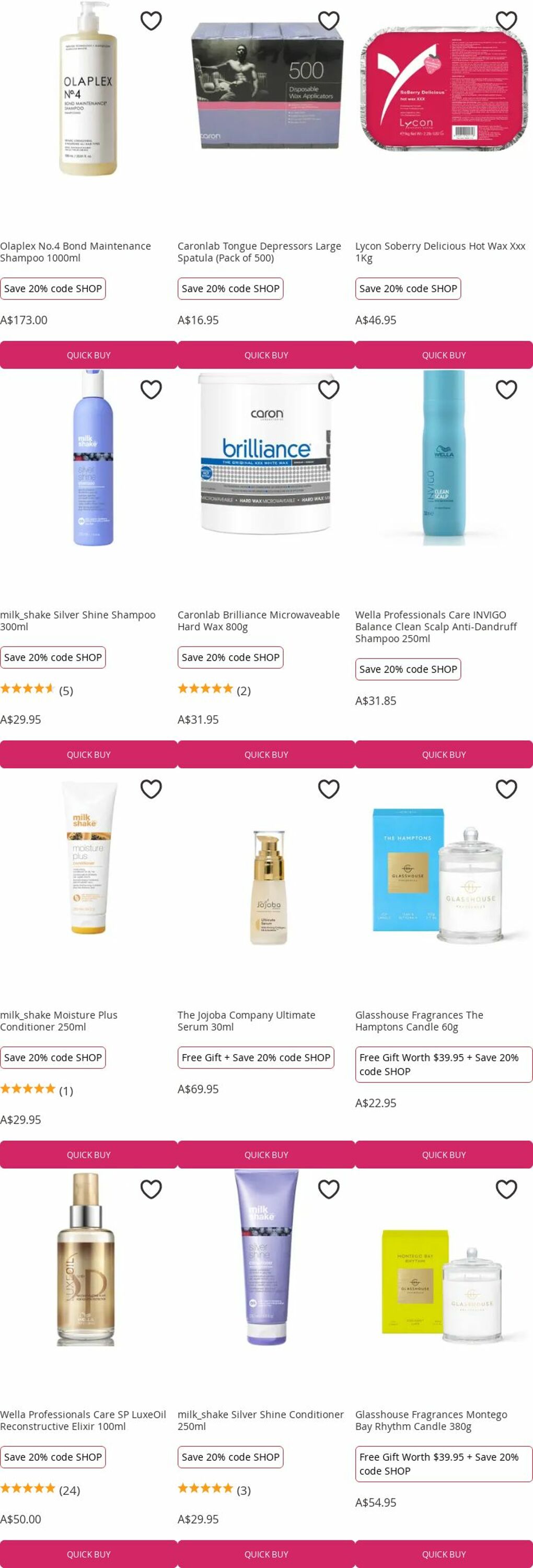Image resolution: width=533 pixels, height=1568 pixels.
Task: Open Wella SP LuxeOil Reconstructive Elixir title
Action: tap(84, 1420)
